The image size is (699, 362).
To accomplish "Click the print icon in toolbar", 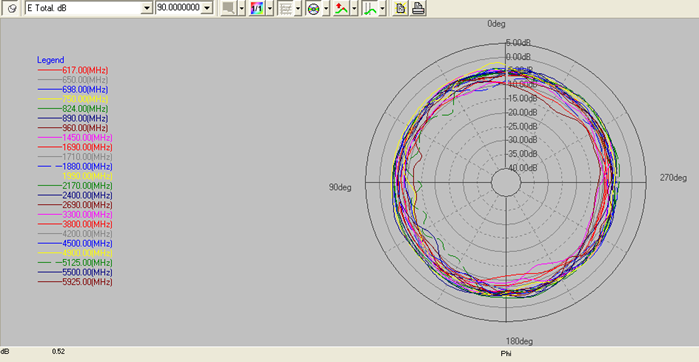I will pos(418,8).
